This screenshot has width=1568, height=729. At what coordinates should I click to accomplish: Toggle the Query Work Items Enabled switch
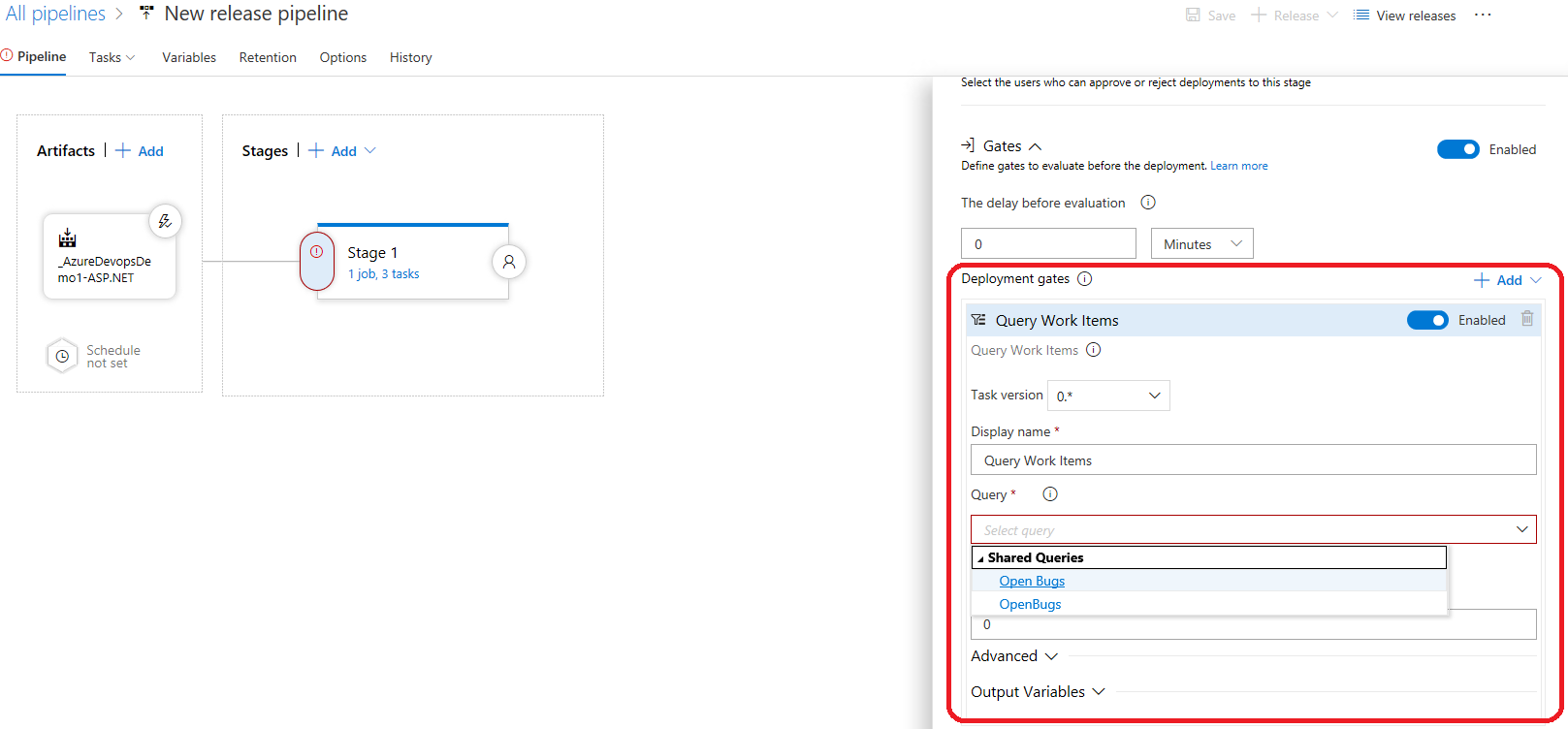(1427, 320)
